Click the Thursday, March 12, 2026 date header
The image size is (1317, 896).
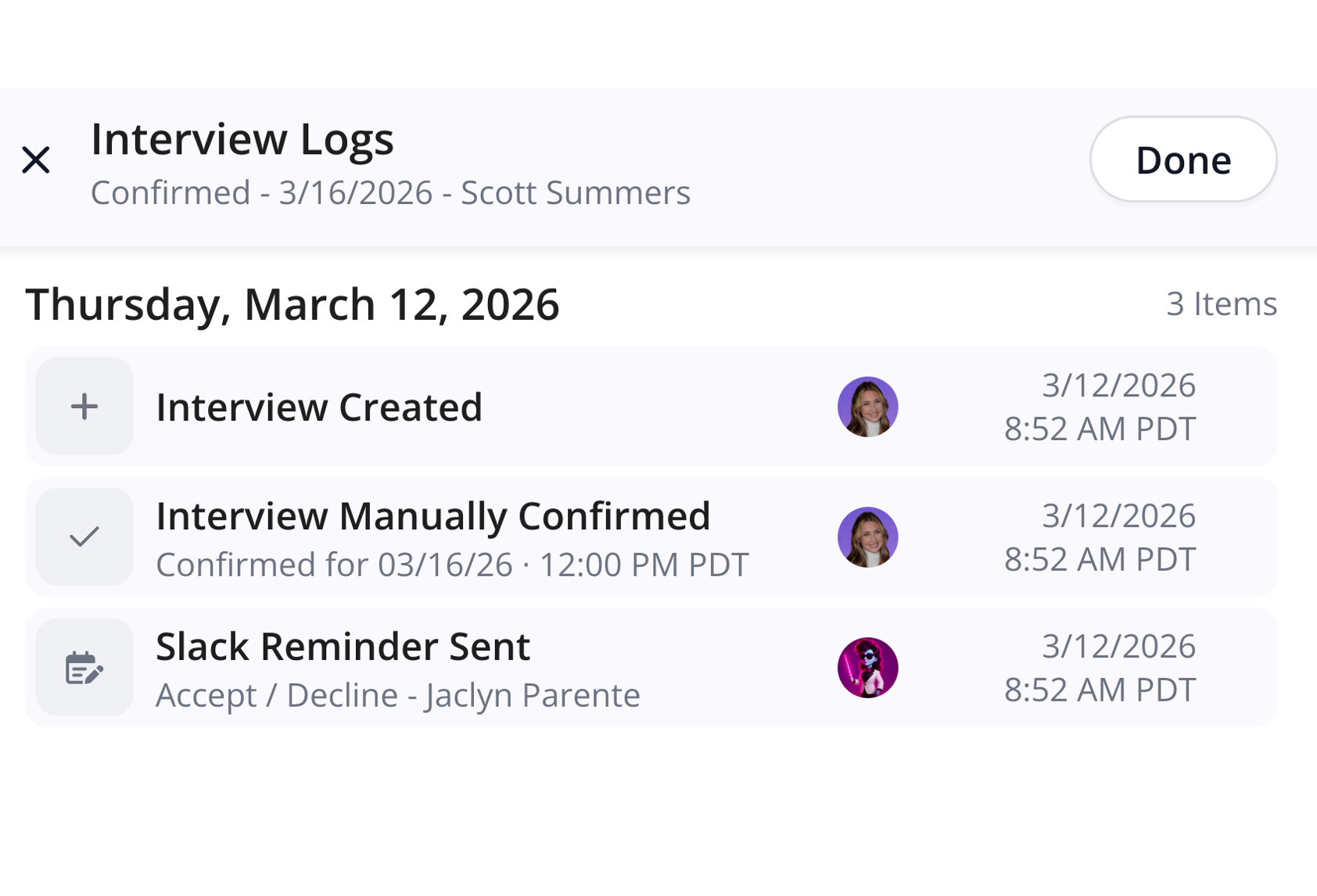(x=292, y=304)
